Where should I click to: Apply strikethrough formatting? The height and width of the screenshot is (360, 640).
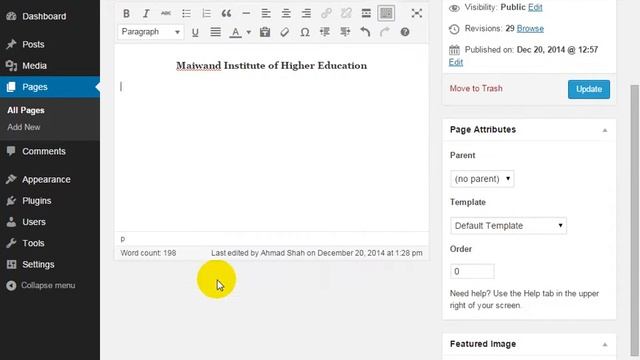click(x=166, y=13)
